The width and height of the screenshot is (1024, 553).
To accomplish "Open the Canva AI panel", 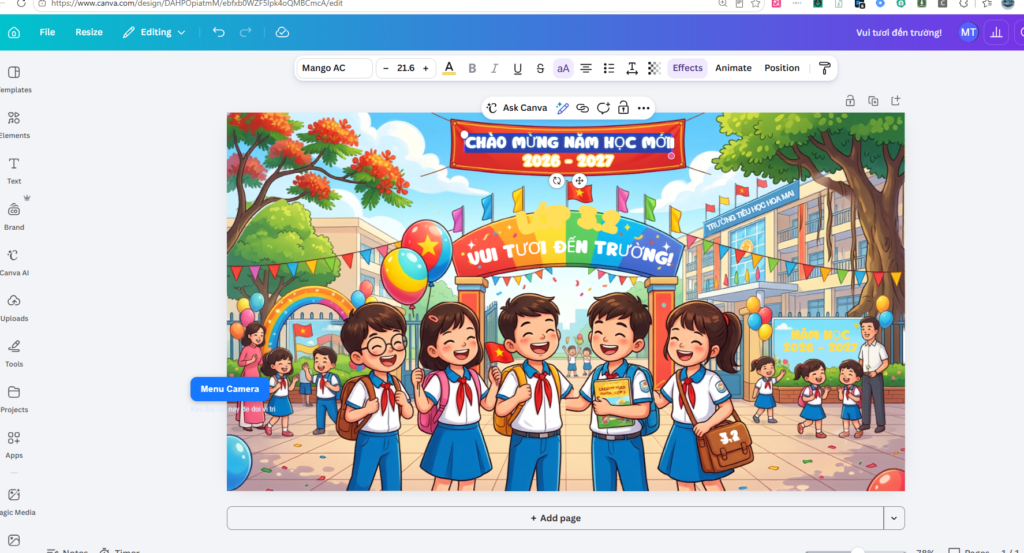I will 14,262.
